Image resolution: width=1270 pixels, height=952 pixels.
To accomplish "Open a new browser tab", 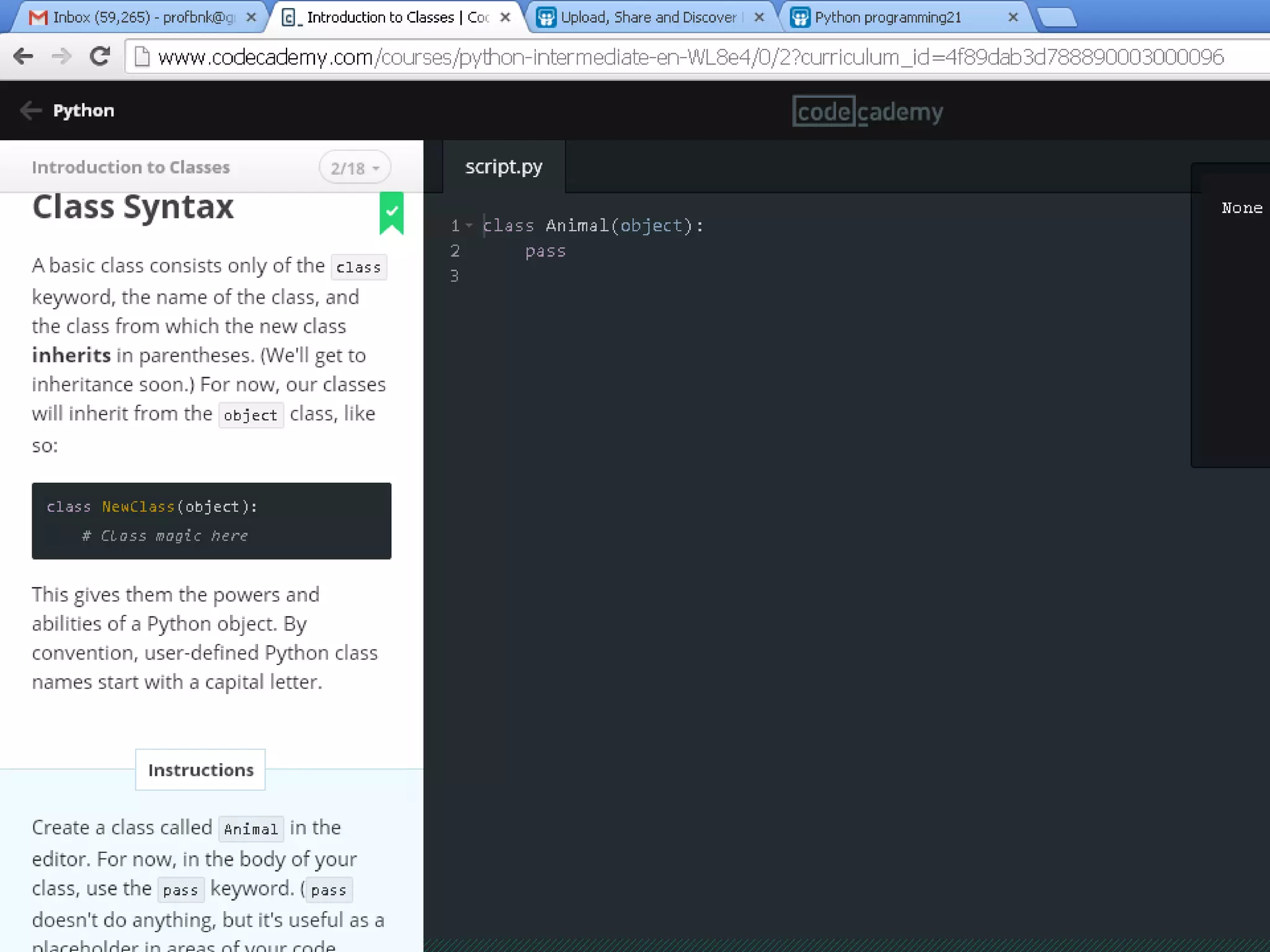I will point(1057,17).
